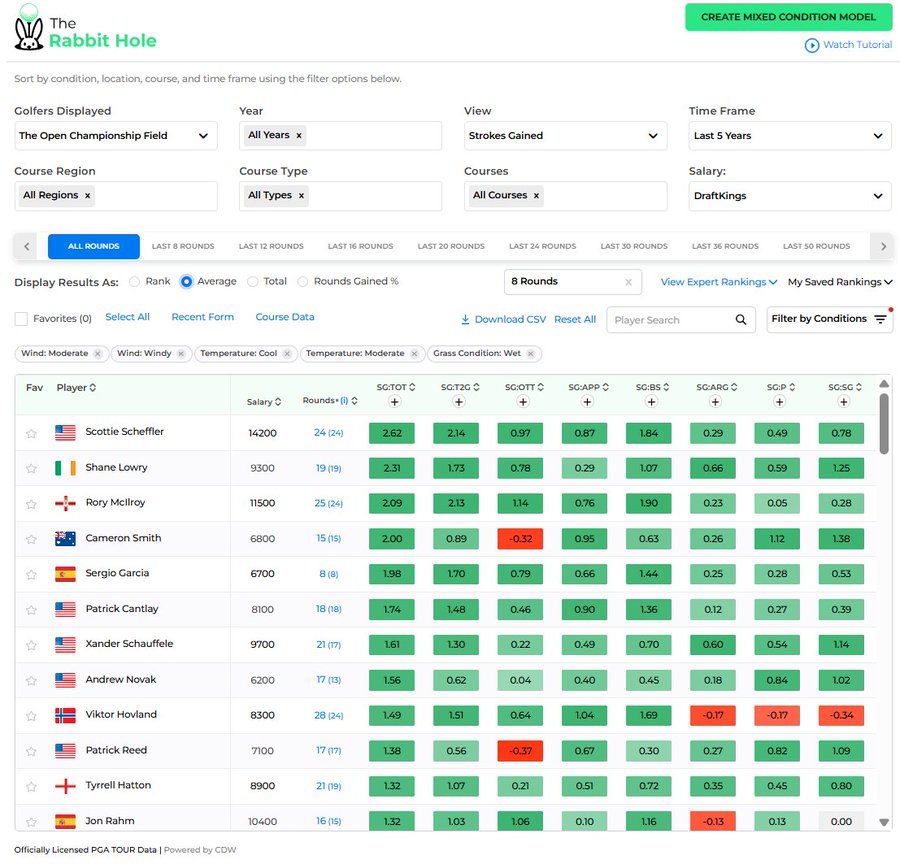Expand the SG:BS column plus icon
900x864 pixels.
[x=651, y=402]
